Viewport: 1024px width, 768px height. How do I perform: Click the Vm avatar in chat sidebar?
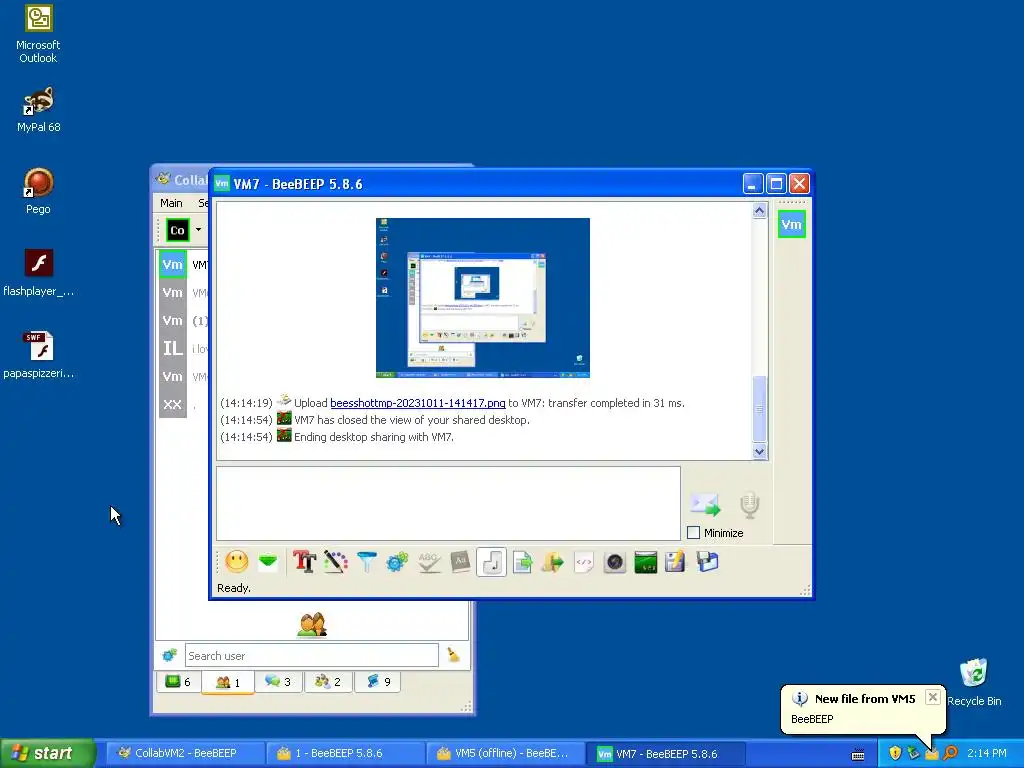[x=792, y=225]
